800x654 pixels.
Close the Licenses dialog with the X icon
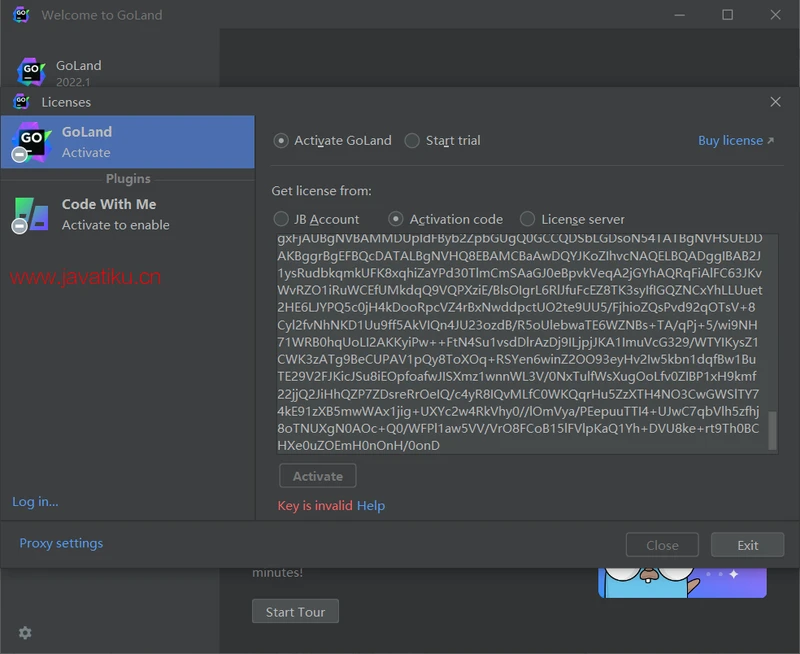(x=775, y=102)
